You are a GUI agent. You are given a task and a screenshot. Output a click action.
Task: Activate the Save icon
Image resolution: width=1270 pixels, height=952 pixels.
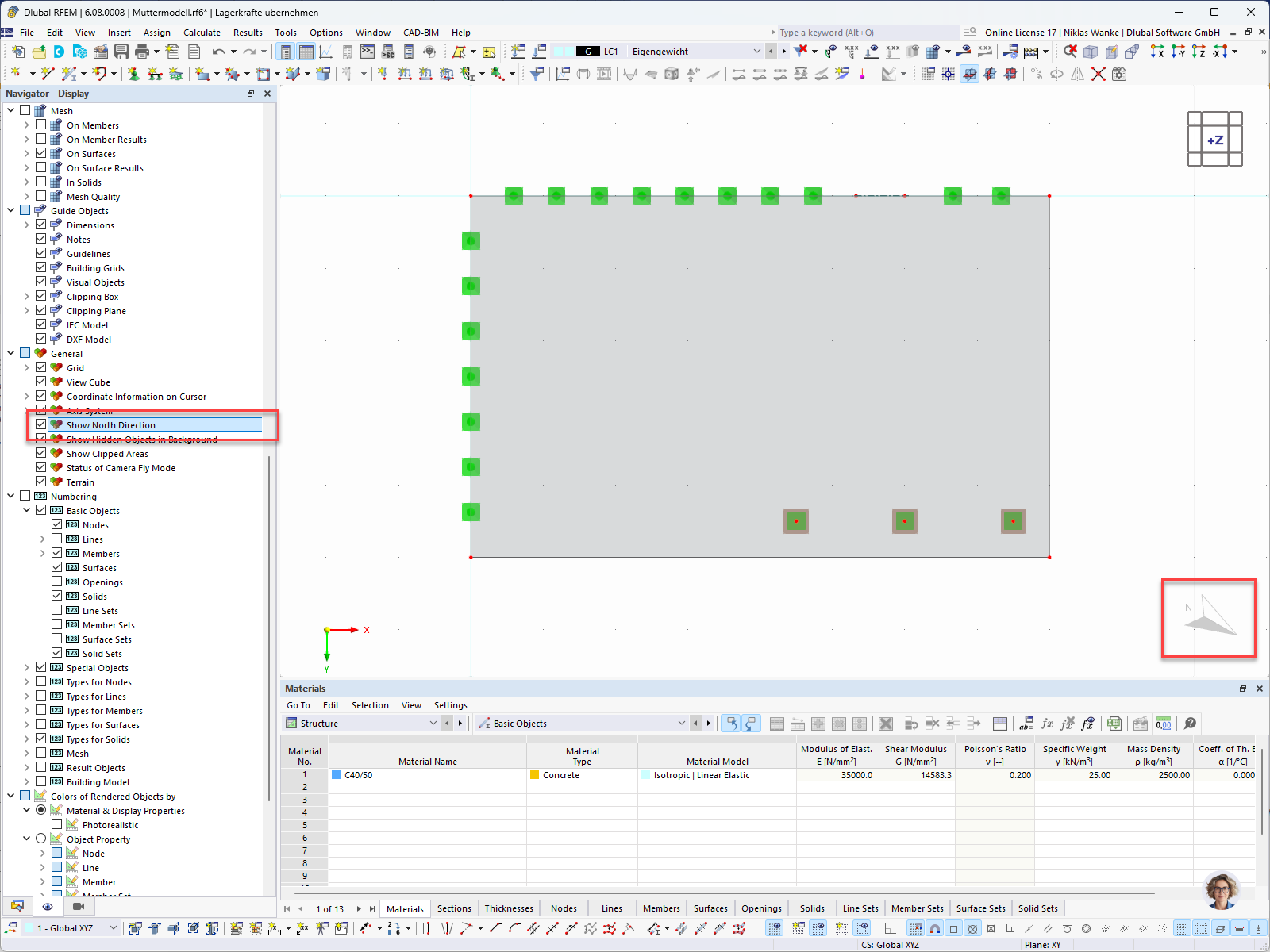point(121,52)
